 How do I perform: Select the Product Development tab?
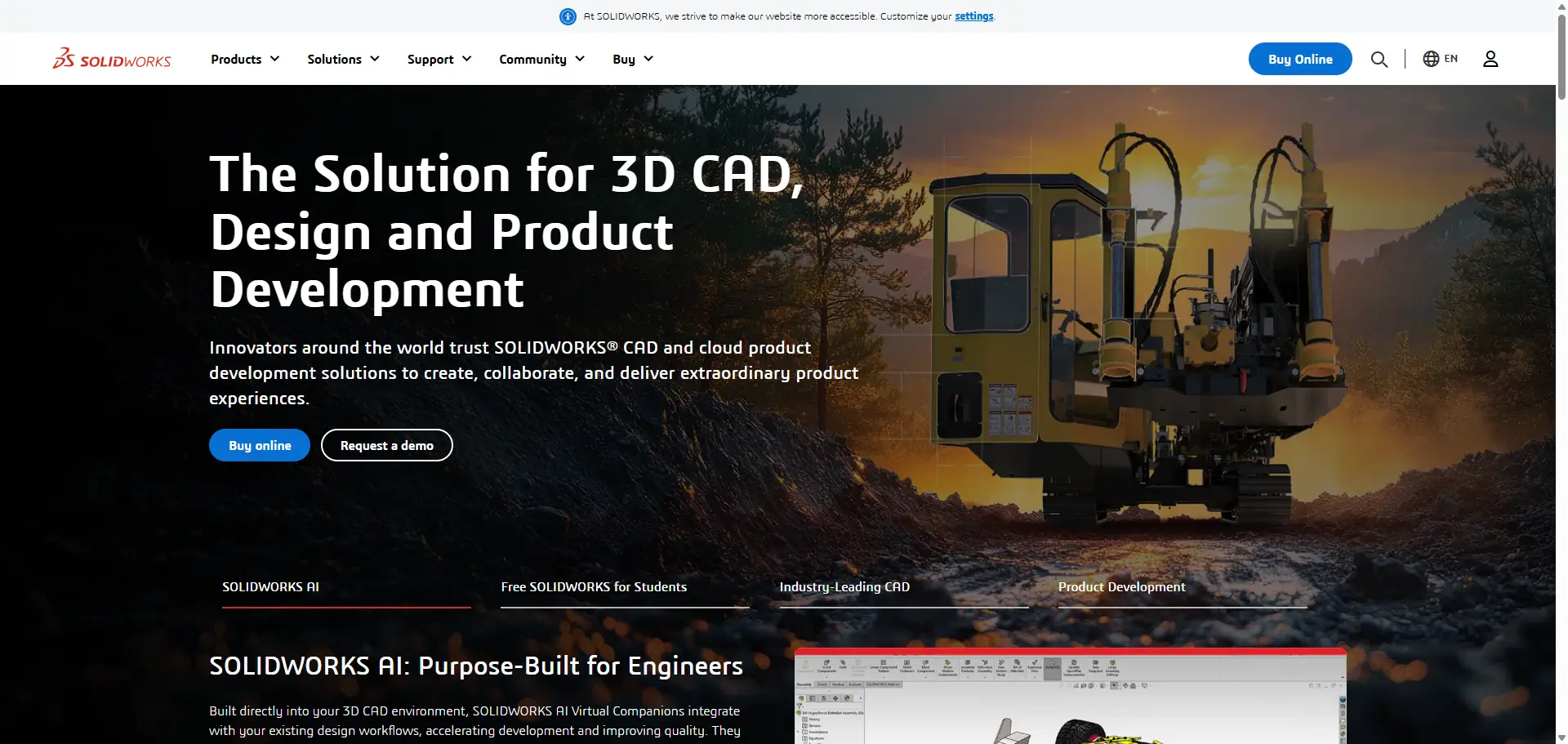(x=1183, y=588)
